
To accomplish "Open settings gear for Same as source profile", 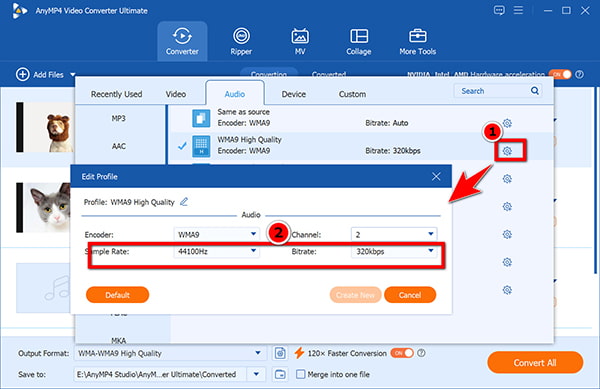I will pos(507,123).
